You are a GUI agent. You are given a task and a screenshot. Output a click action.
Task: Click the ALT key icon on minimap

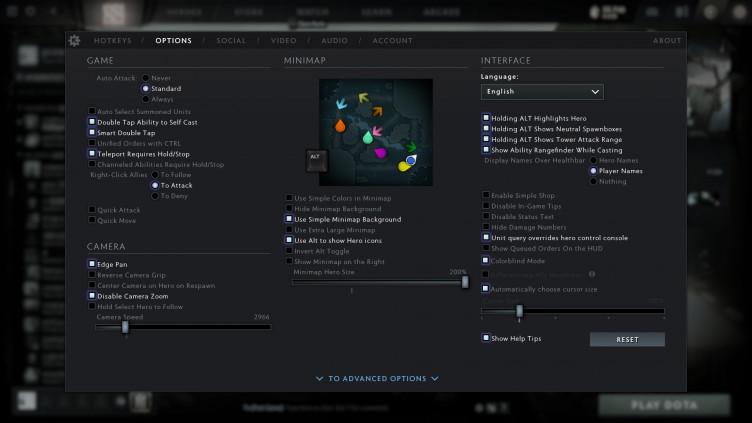coord(316,157)
